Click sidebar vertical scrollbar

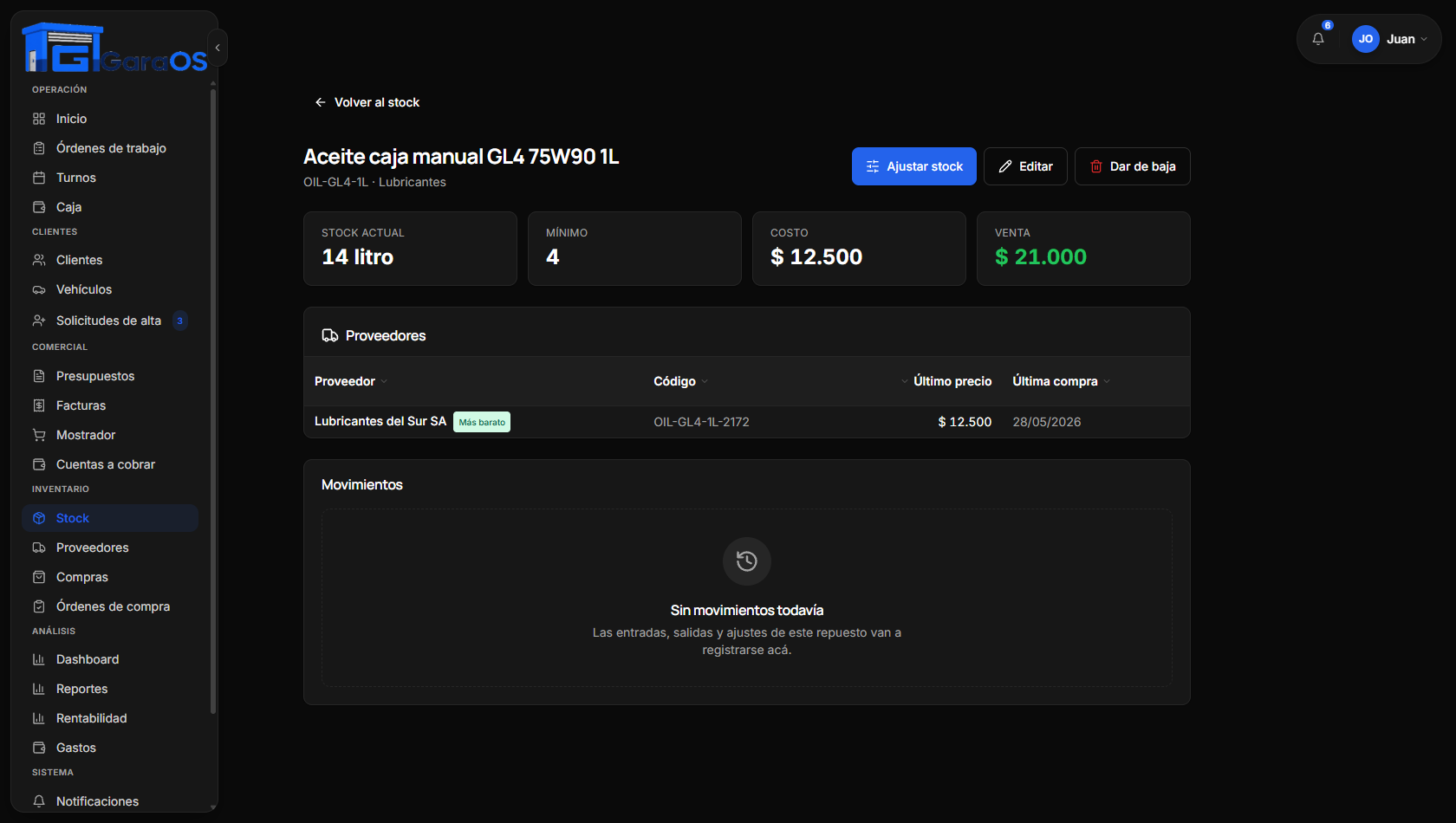[x=213, y=402]
